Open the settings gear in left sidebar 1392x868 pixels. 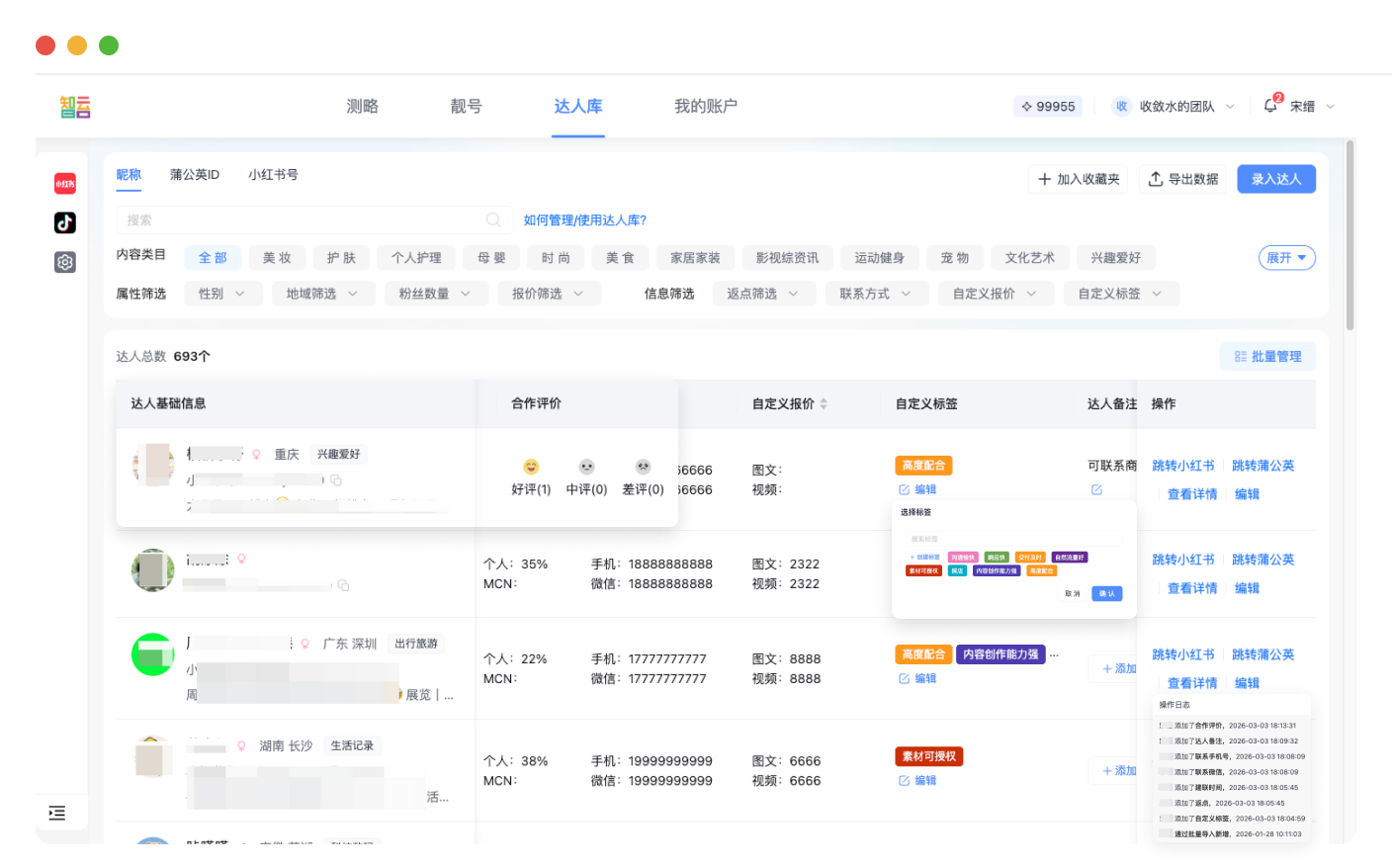pos(65,262)
